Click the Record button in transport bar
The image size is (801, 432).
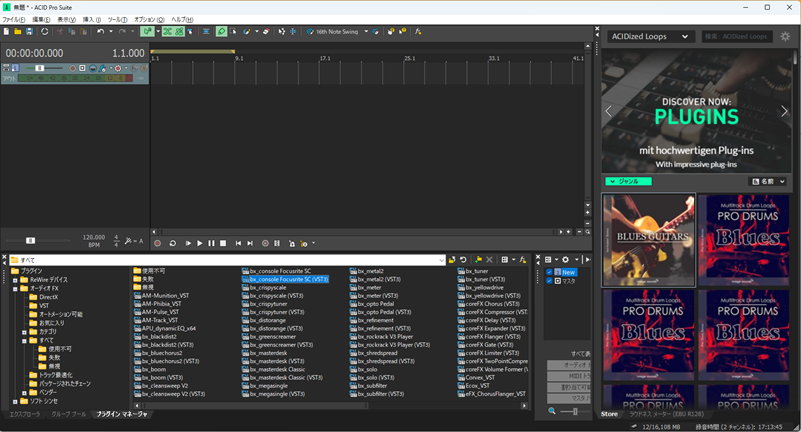pos(158,243)
